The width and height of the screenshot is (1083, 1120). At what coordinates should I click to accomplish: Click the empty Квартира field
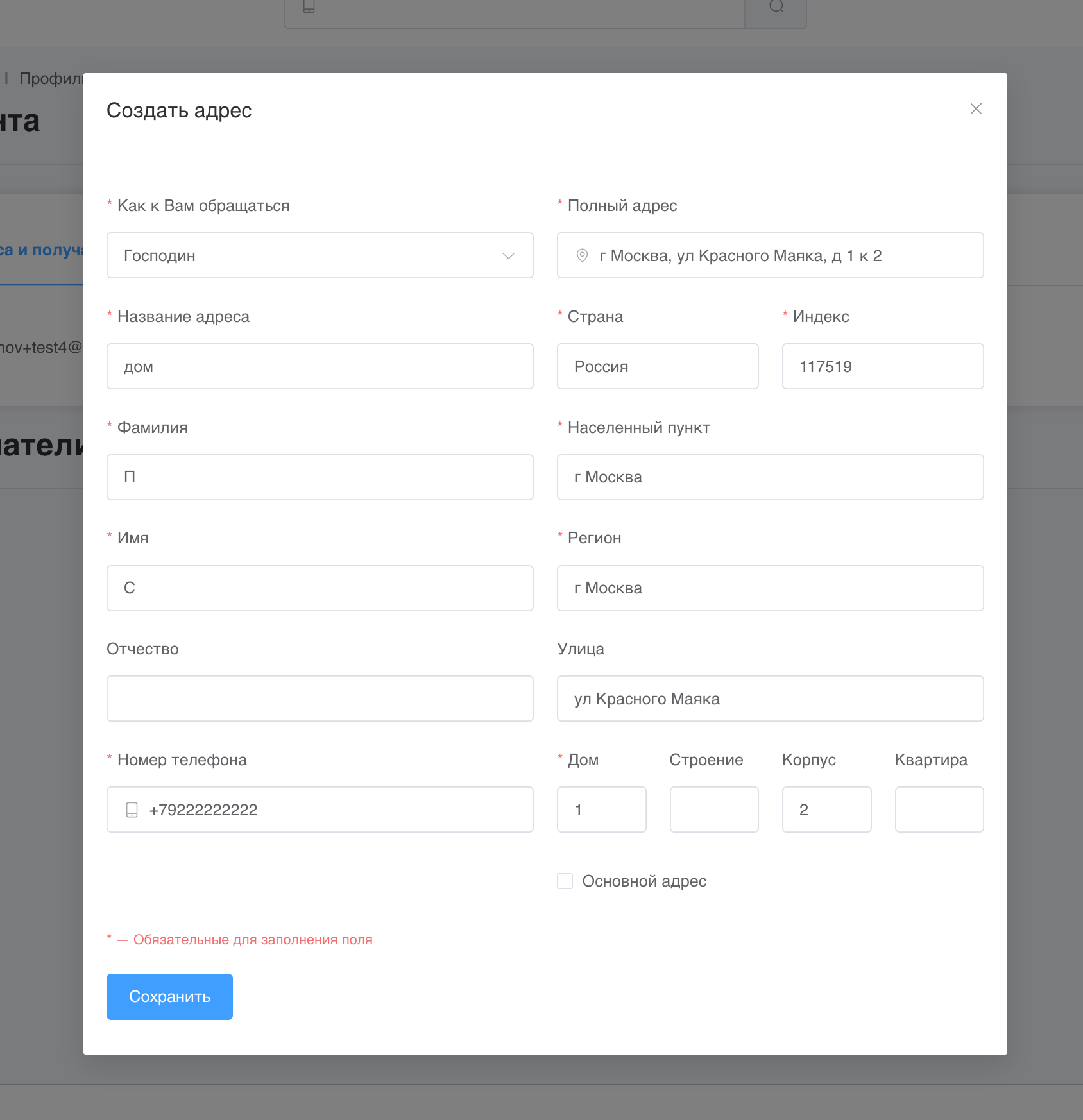point(939,810)
